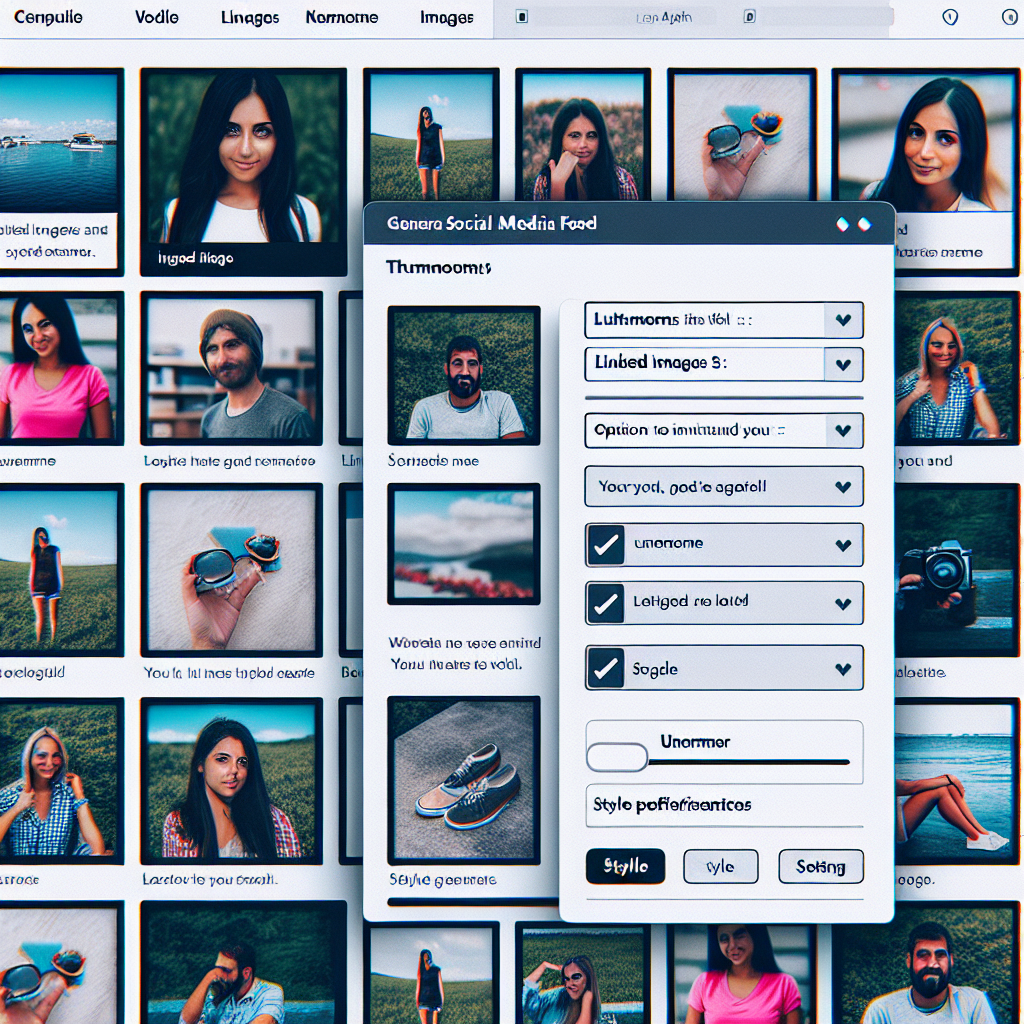Image resolution: width=1024 pixels, height=1024 pixels.
Task: Click the 'tyle' button in the dialog
Action: [721, 866]
